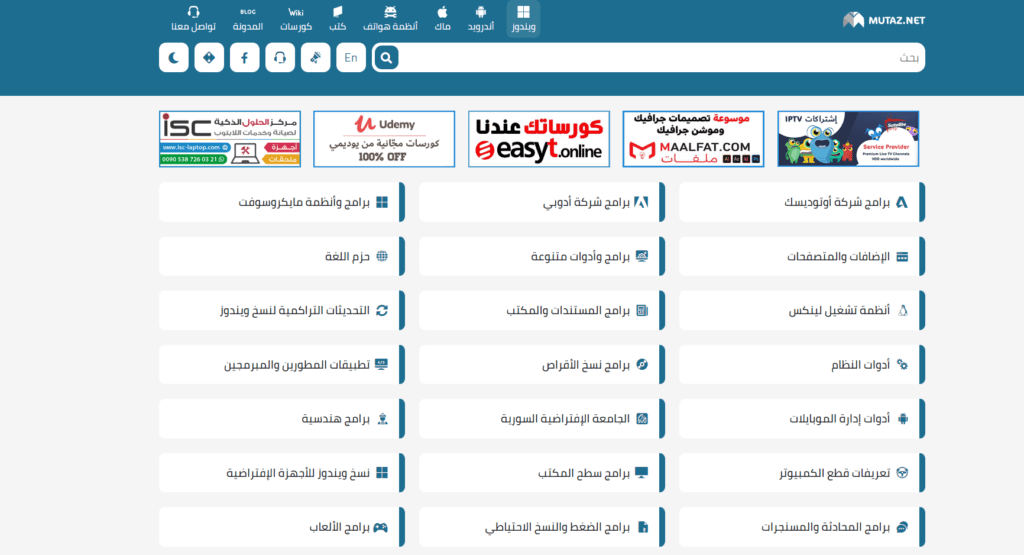1024x555 pixels.
Task: Open the Udemy free courses banner
Action: (x=384, y=139)
